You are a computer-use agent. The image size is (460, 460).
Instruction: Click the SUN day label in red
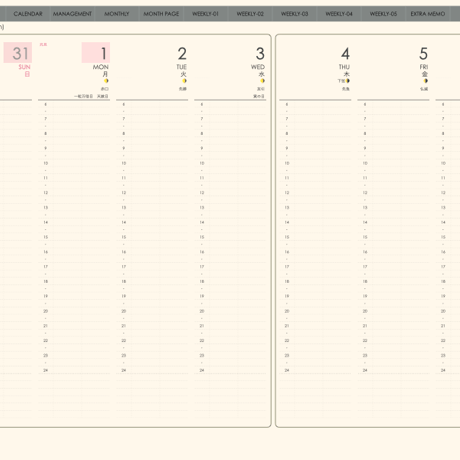click(24, 67)
